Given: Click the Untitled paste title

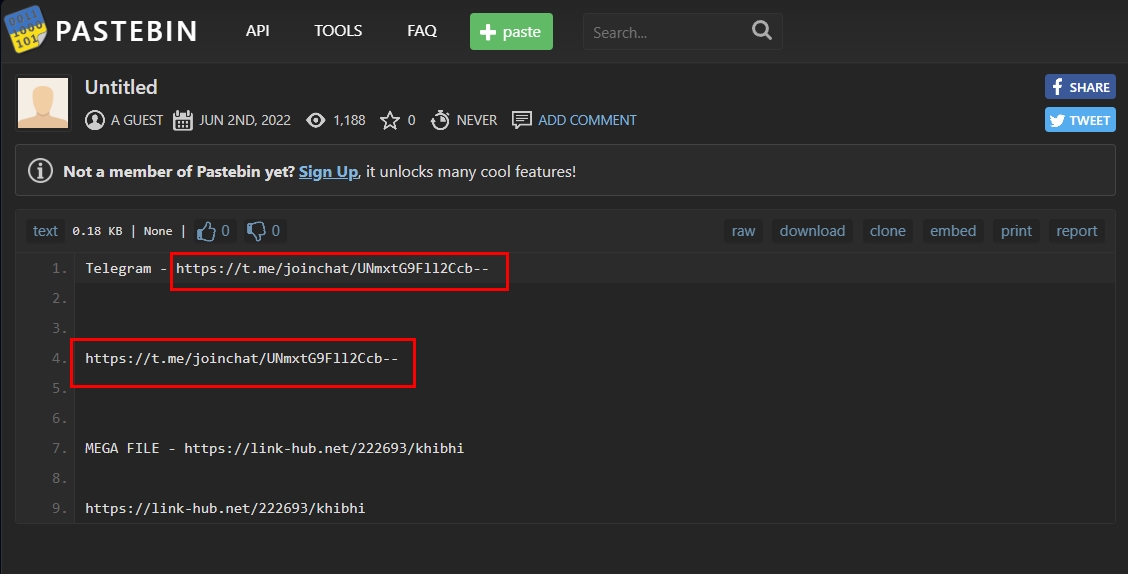Looking at the screenshot, I should point(121,87).
